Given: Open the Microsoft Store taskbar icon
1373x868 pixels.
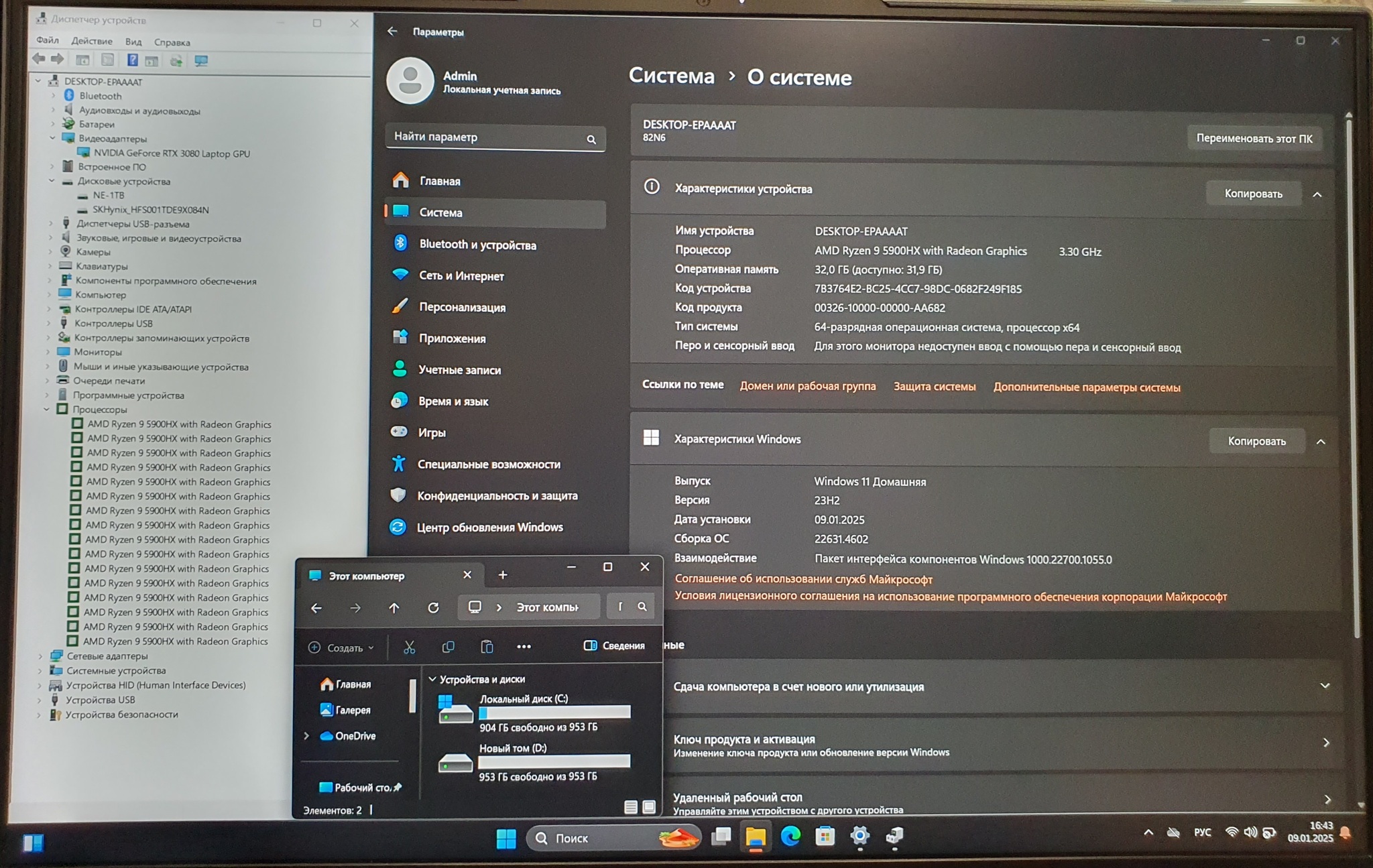Looking at the screenshot, I should (825, 836).
